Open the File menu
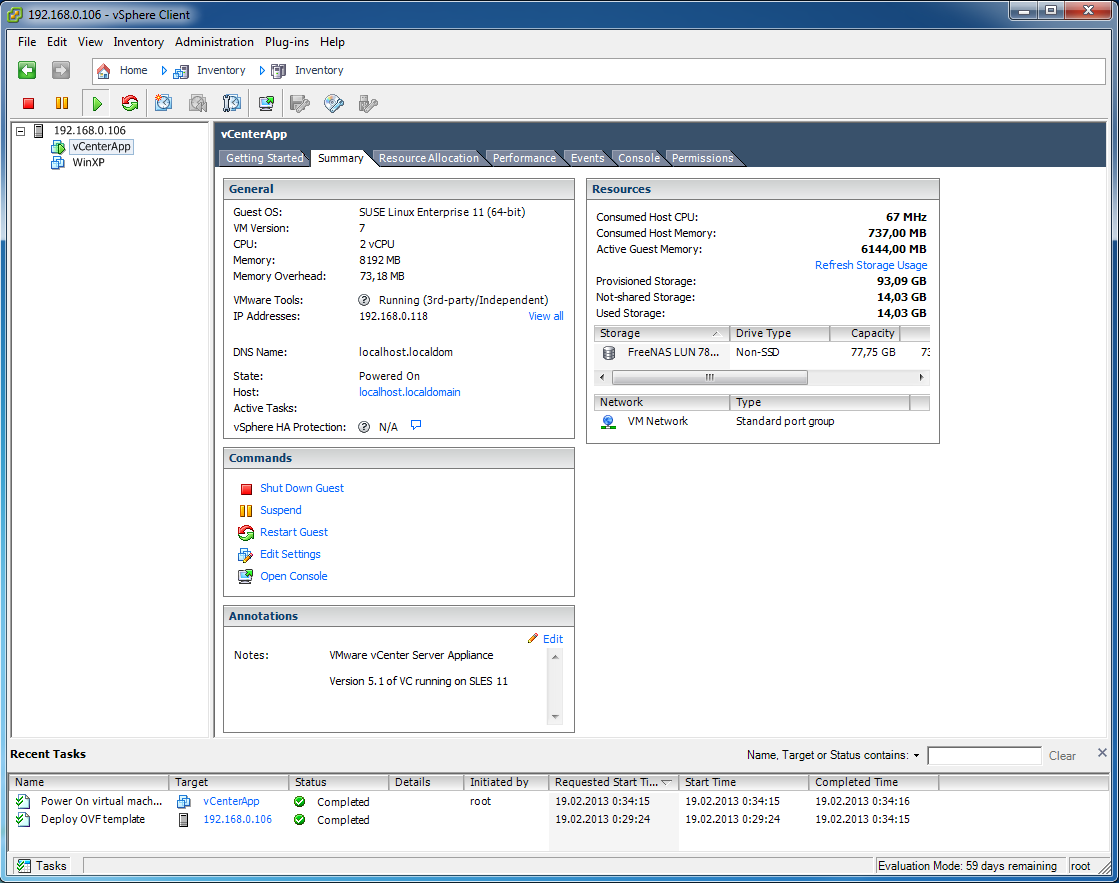This screenshot has width=1119, height=883. (x=27, y=42)
